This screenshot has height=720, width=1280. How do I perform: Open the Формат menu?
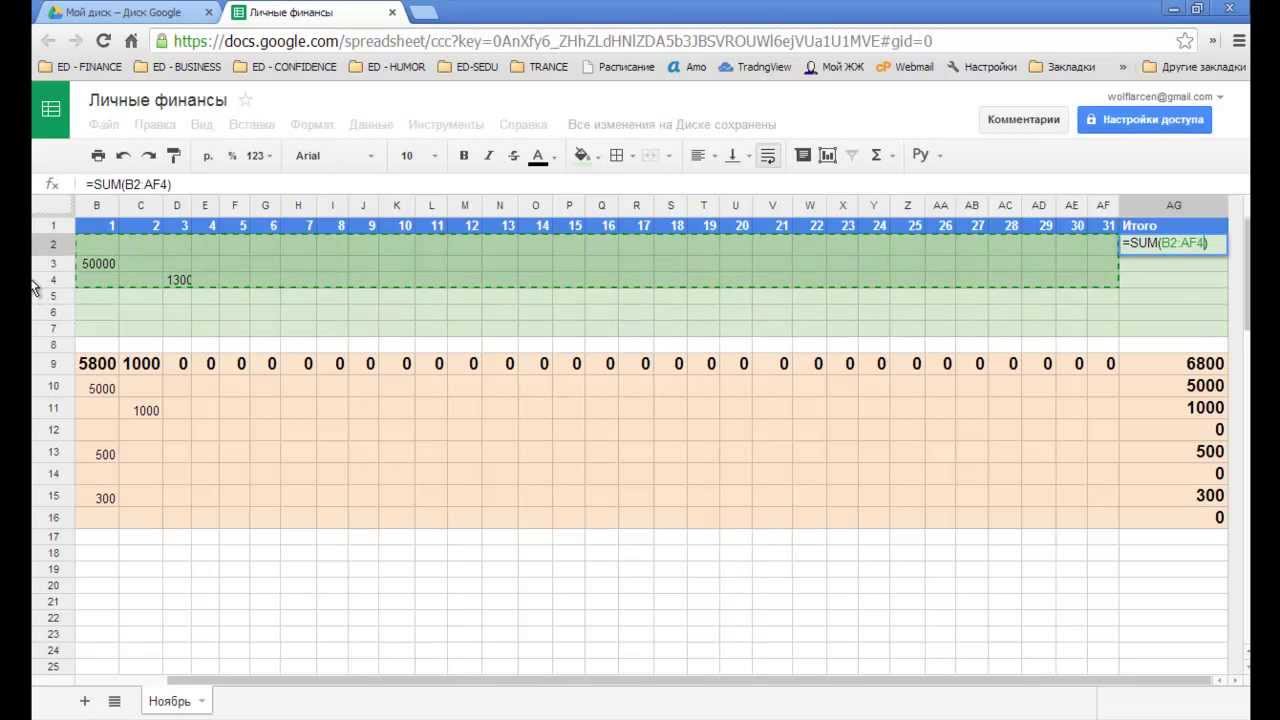312,125
